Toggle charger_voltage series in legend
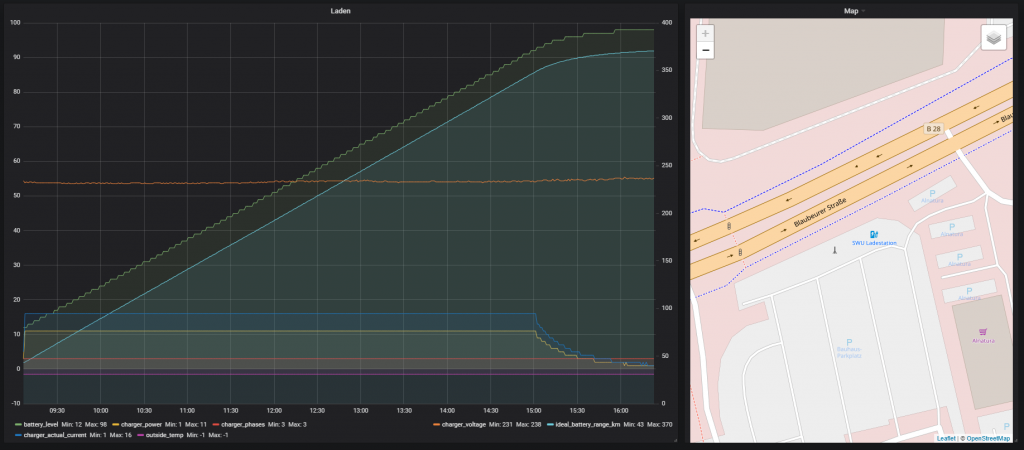 click(466, 425)
